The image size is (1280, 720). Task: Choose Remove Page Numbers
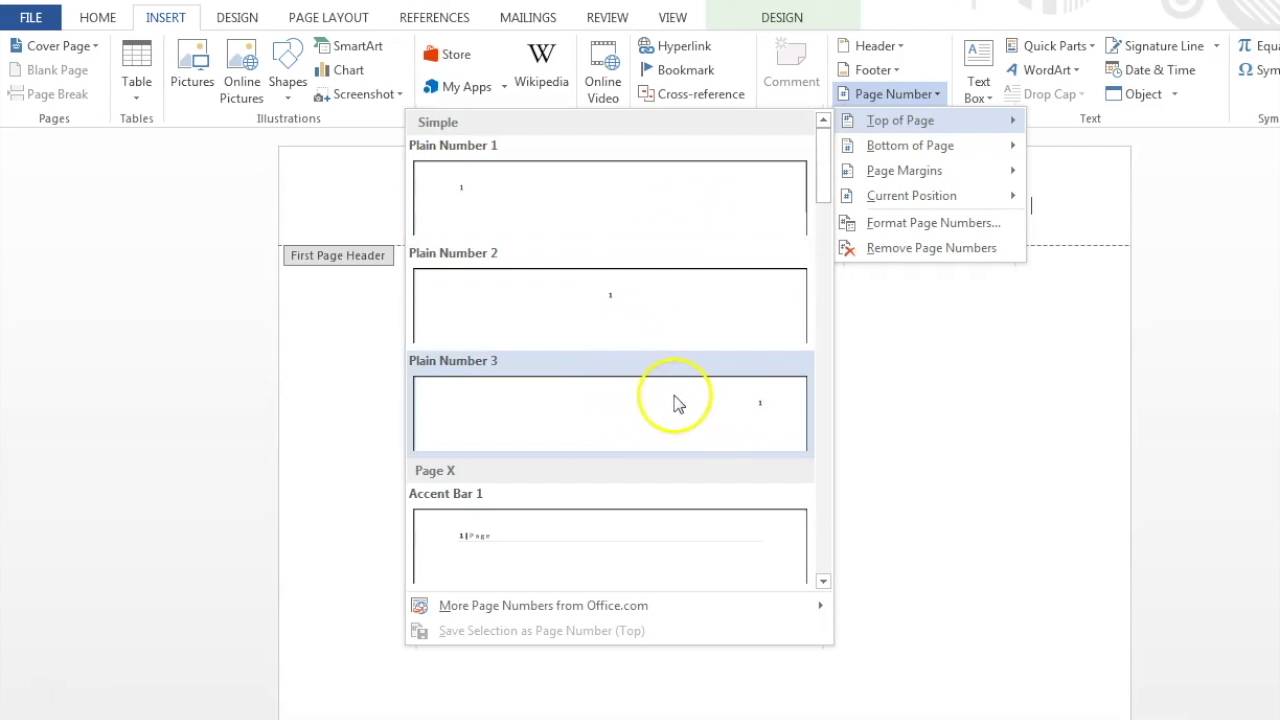pyautogui.click(x=930, y=248)
